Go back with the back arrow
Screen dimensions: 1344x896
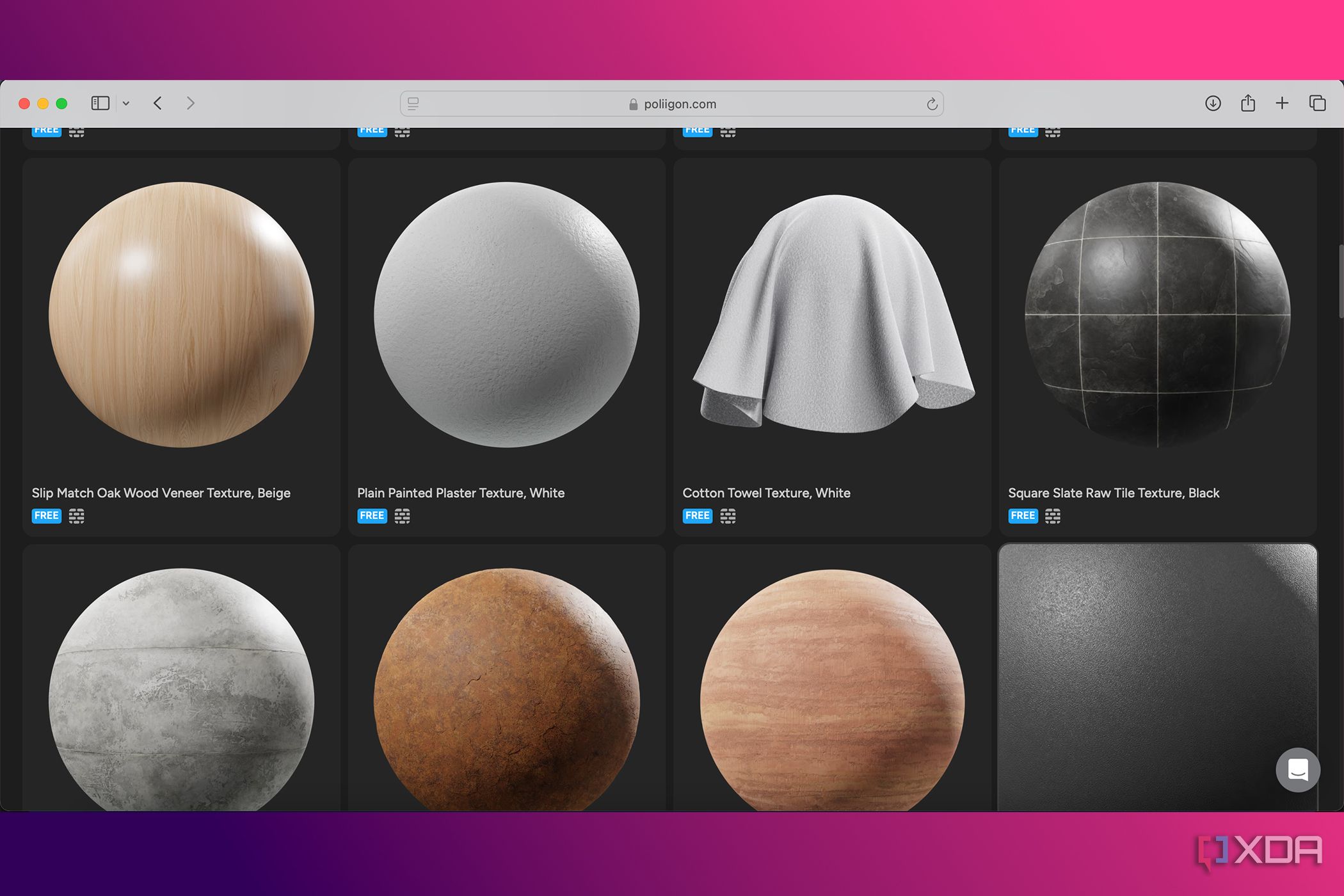157,103
